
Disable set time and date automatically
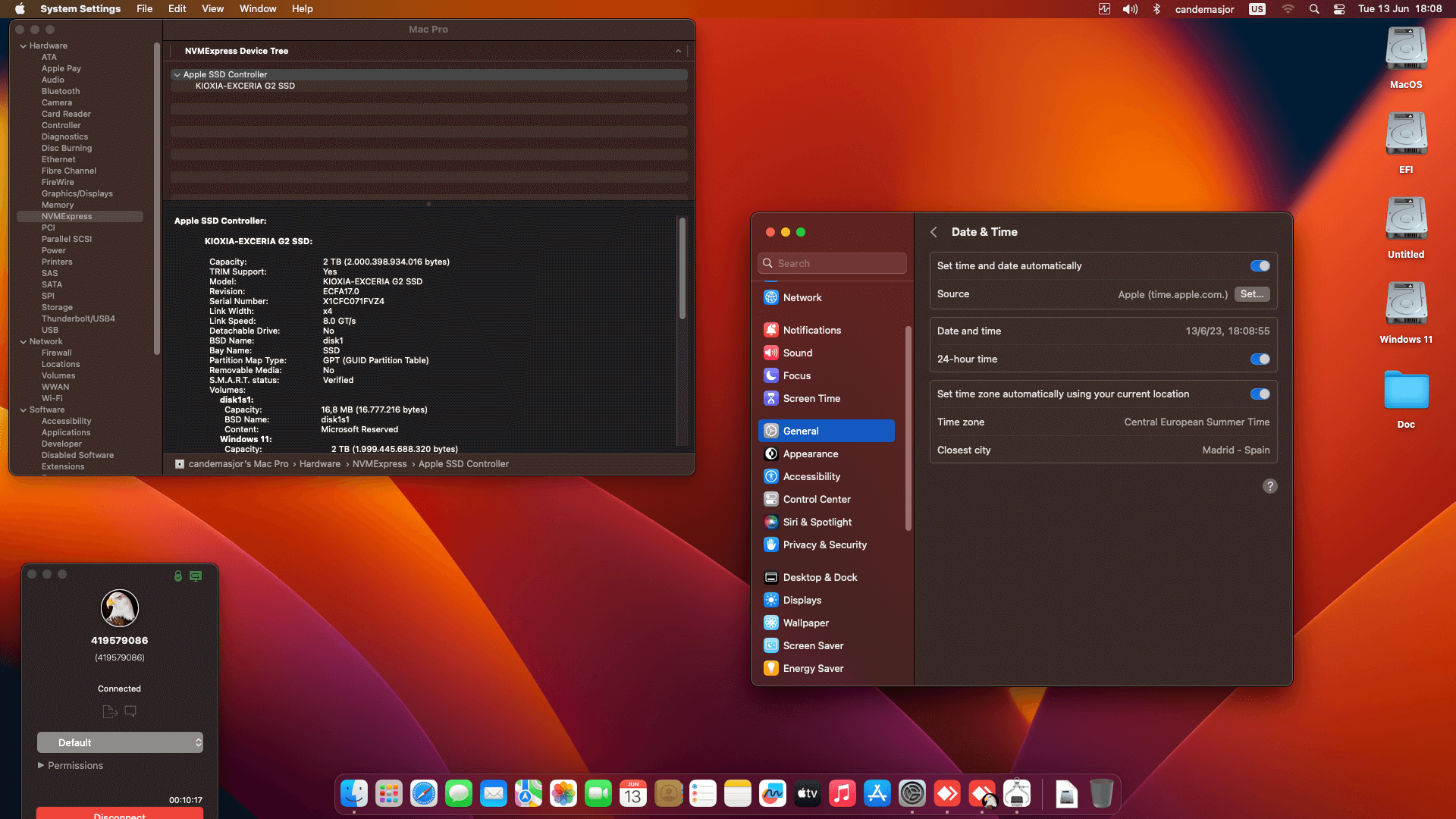(1260, 266)
